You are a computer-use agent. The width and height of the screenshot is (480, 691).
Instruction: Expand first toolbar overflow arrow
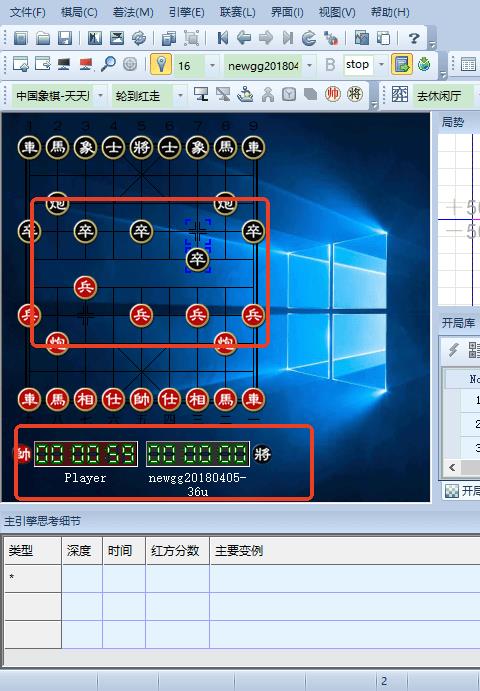tap(432, 45)
